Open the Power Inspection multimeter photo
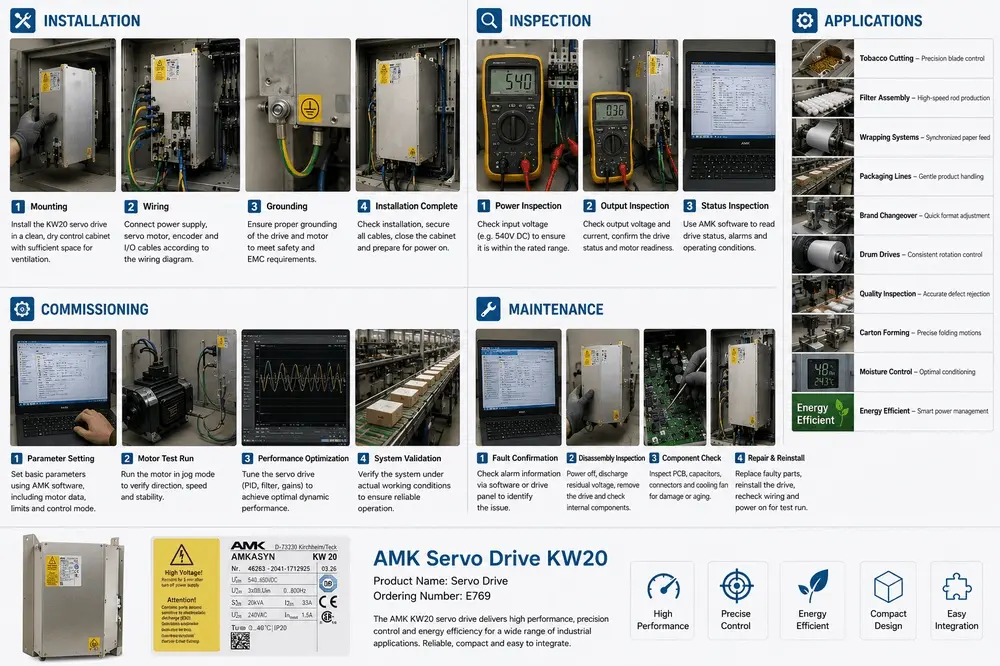 pyautogui.click(x=527, y=115)
